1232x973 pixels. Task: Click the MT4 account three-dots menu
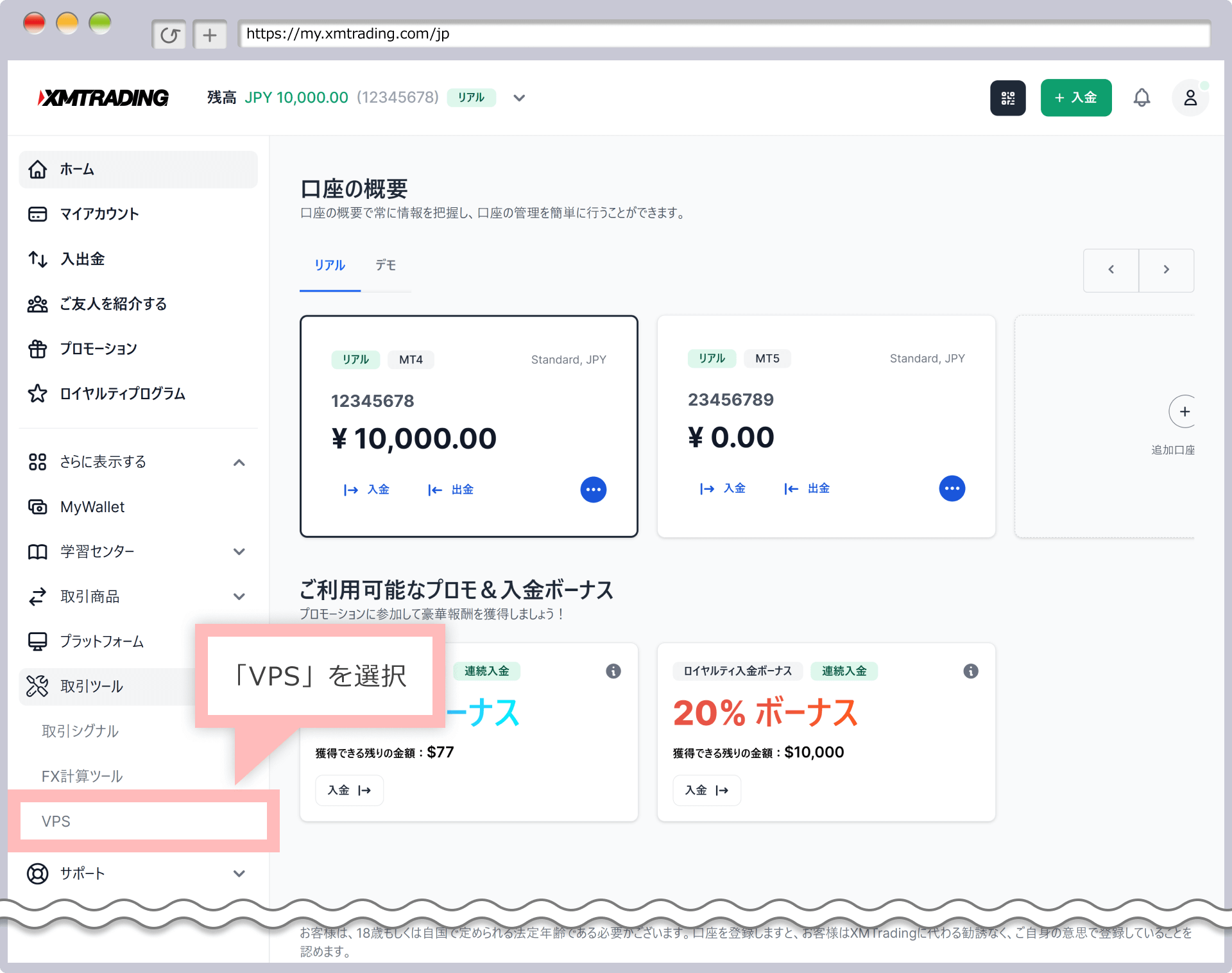point(593,490)
